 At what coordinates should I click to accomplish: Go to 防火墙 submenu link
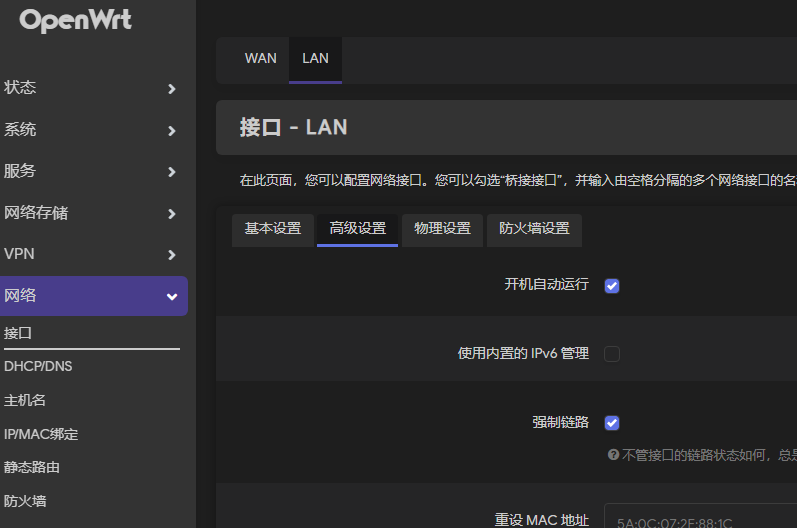click(x=25, y=502)
